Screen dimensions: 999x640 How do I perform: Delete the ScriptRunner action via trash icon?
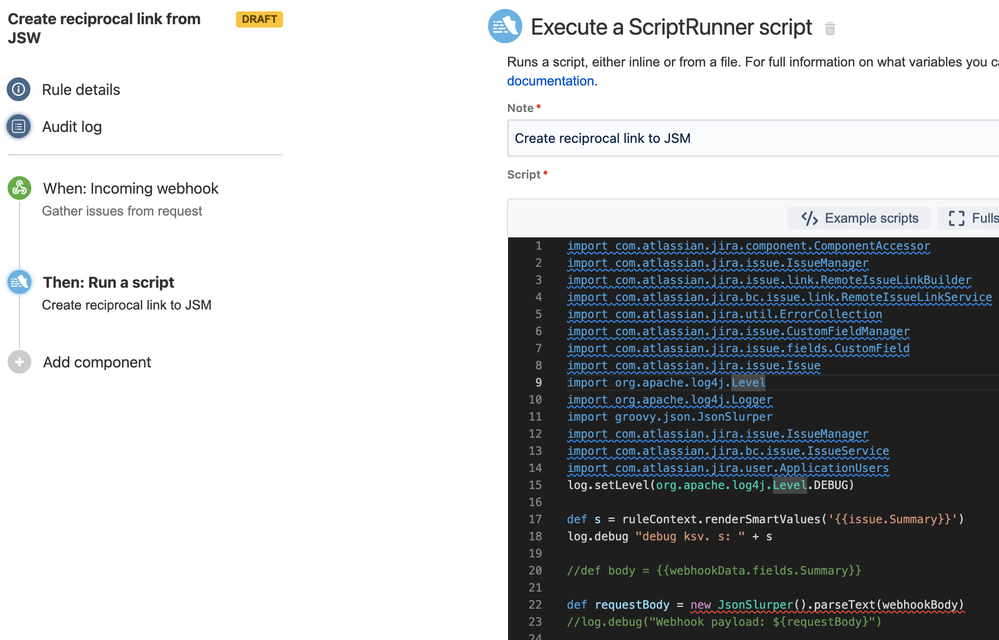(x=830, y=29)
